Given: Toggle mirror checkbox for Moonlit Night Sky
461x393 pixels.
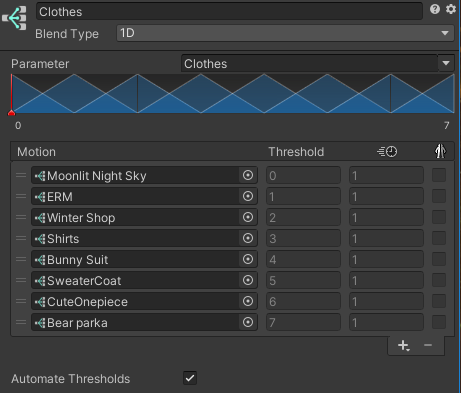Looking at the screenshot, I should pos(439,175).
